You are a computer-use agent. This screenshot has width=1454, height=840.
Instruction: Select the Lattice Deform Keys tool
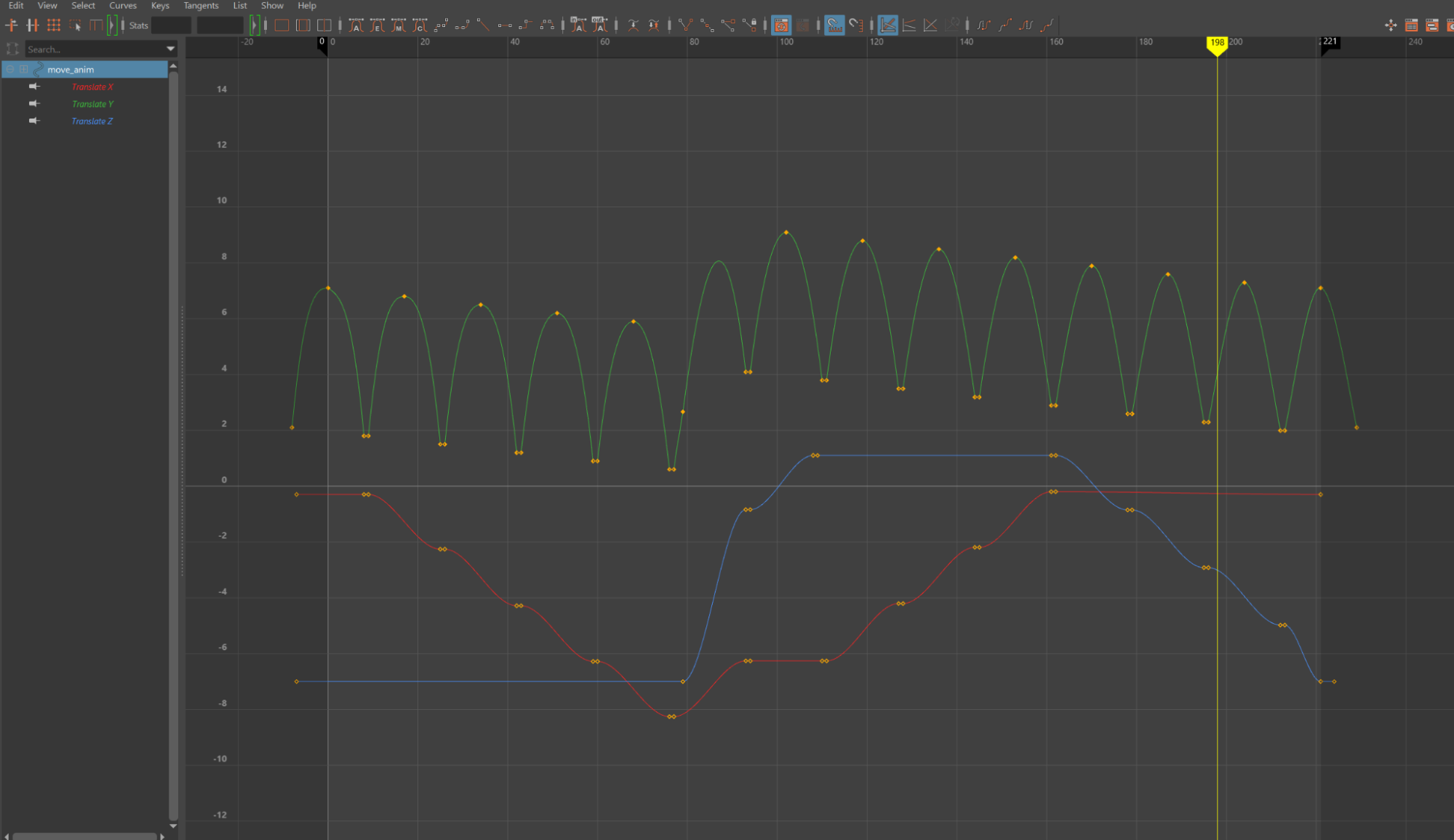click(54, 25)
